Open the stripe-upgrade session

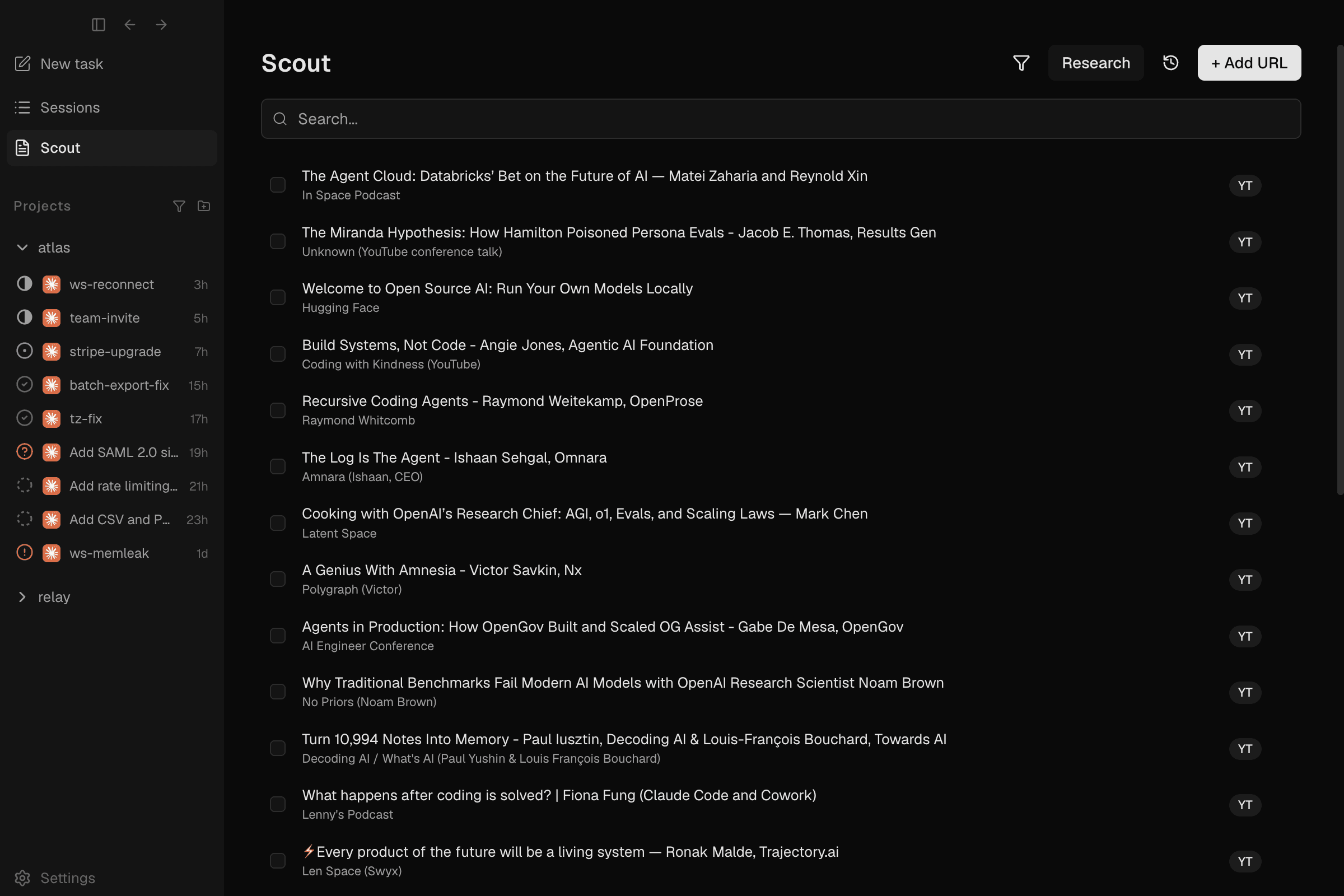[x=112, y=352]
